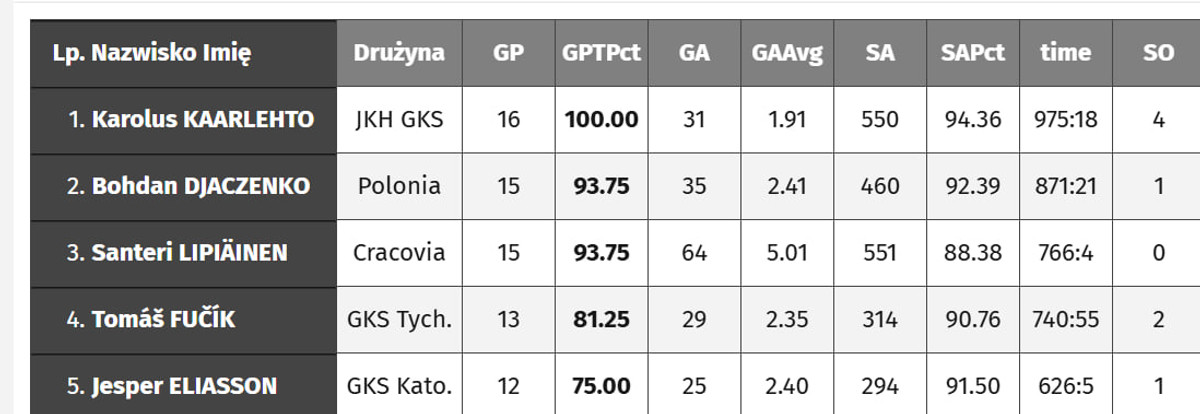Sort by SA column header
The image size is (1200, 414).
(880, 53)
